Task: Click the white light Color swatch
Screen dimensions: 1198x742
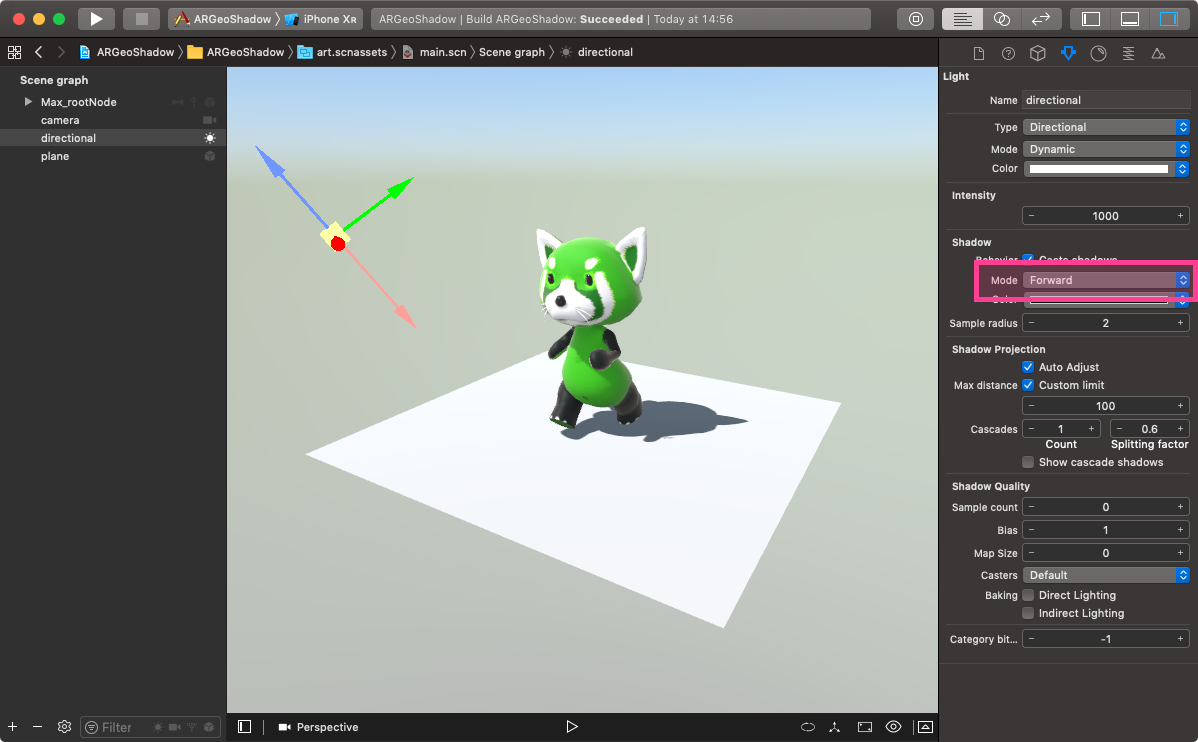Action: coord(1099,169)
